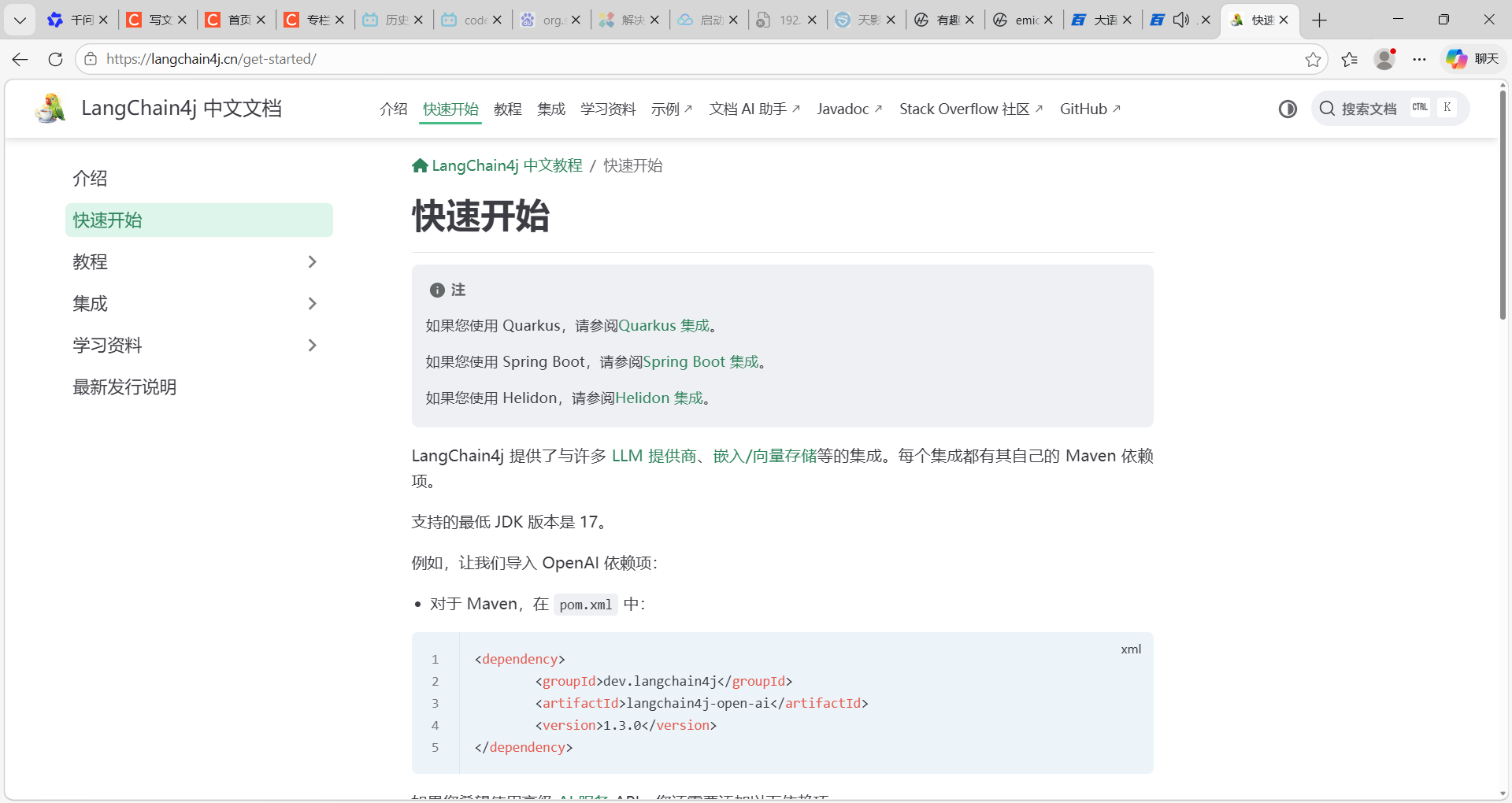This screenshot has height=803, width=1512.
Task: Open 示例 external link in navbar
Action: tap(672, 109)
